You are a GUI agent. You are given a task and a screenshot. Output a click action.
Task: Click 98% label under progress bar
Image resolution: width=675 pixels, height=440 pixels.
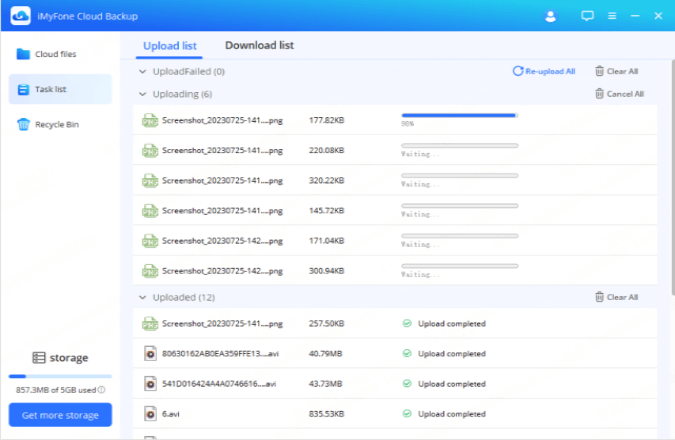coord(407,124)
